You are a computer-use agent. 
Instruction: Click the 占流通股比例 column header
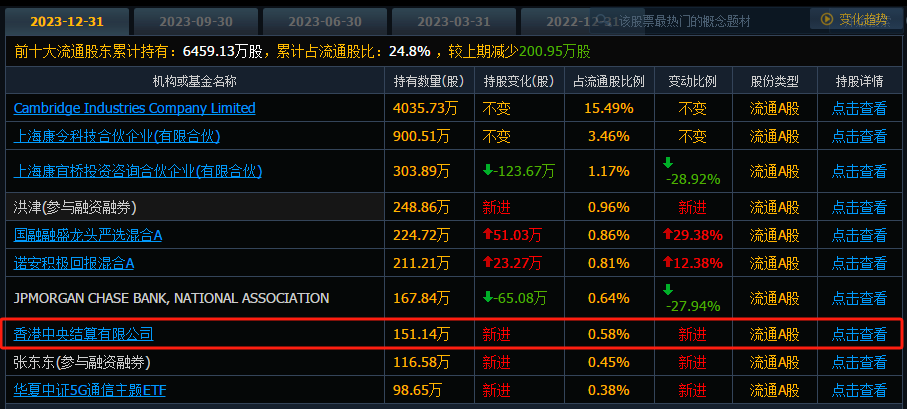(x=609, y=81)
